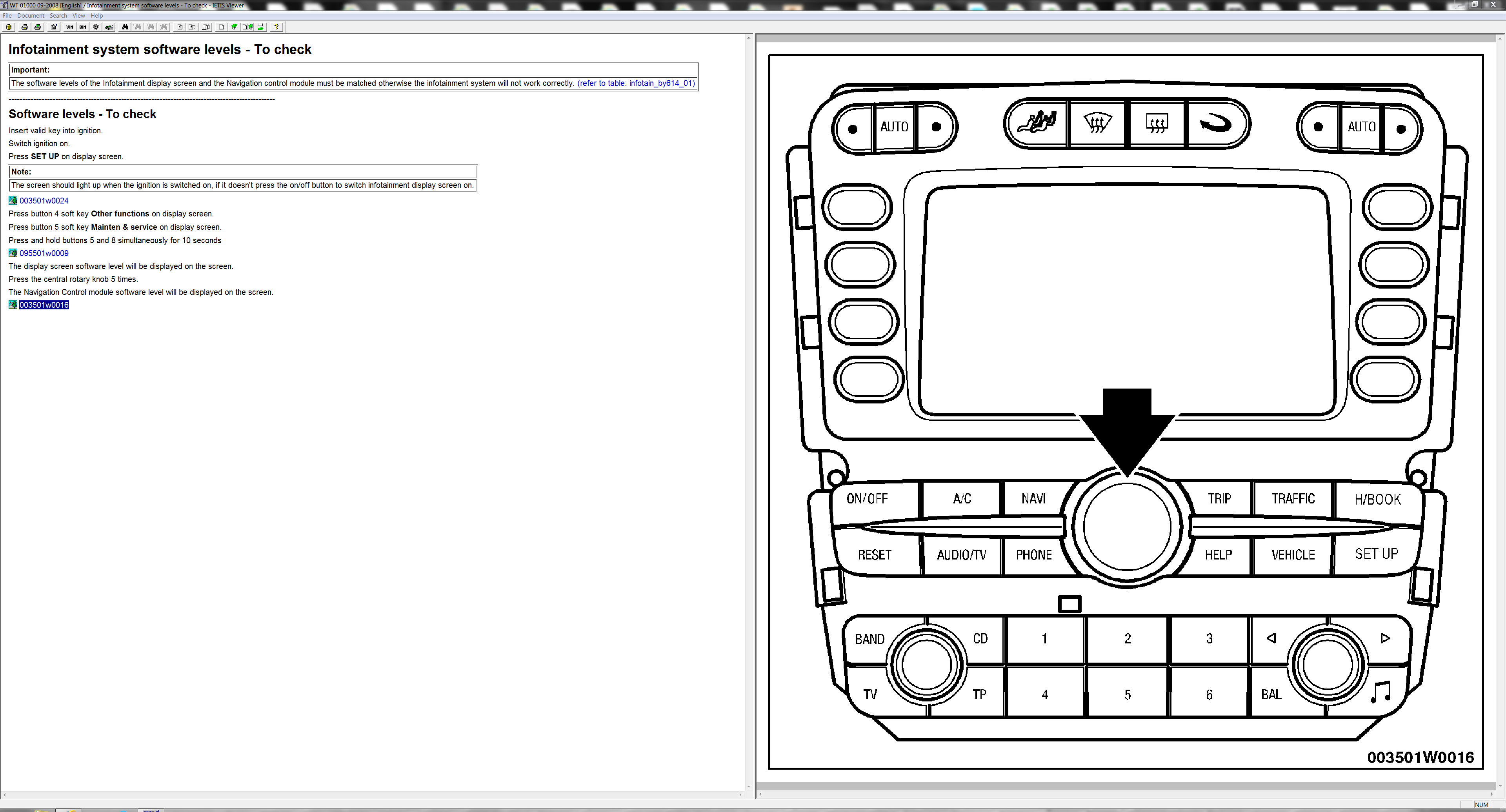Click the green tree view icon
Viewport: 1506px width, 812px height.
235,27
